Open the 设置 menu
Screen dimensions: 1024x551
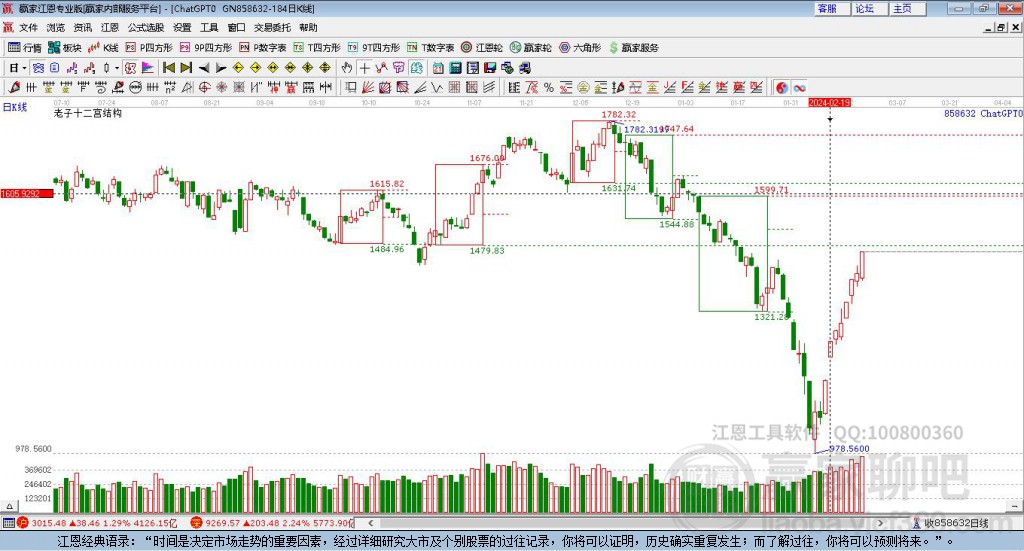pyautogui.click(x=182, y=27)
